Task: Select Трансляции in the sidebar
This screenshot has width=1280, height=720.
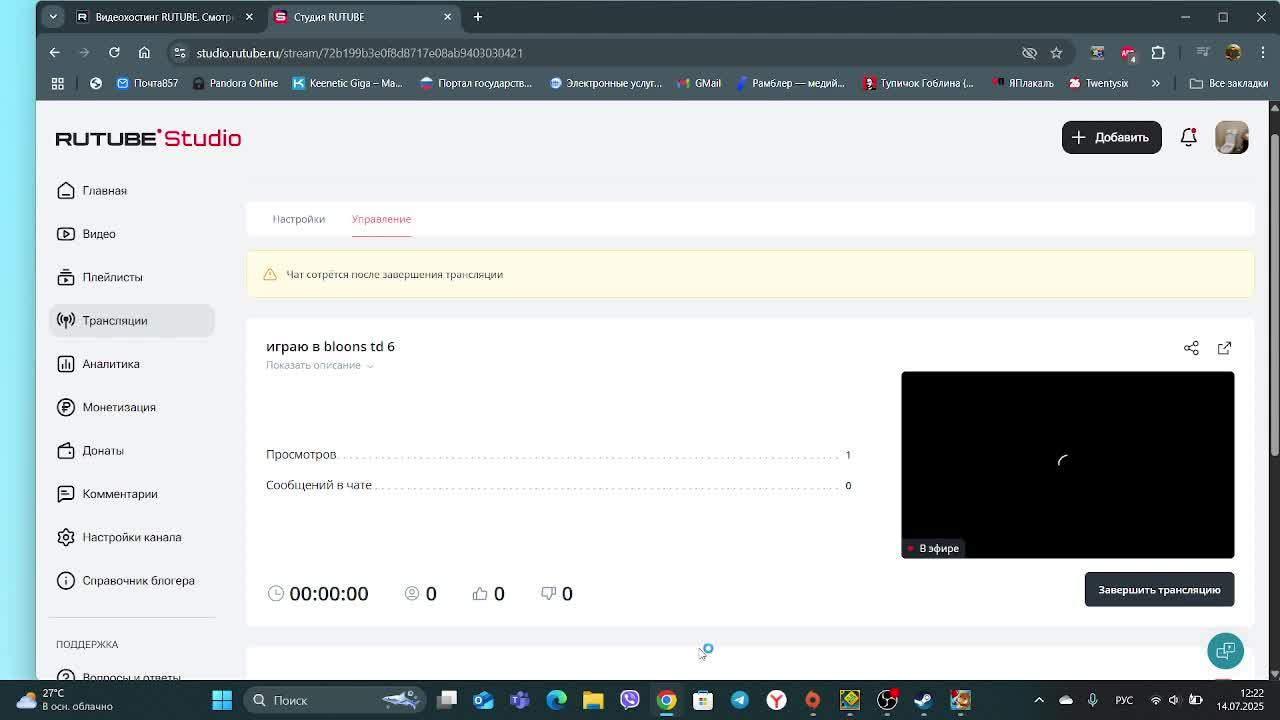Action: [132, 320]
